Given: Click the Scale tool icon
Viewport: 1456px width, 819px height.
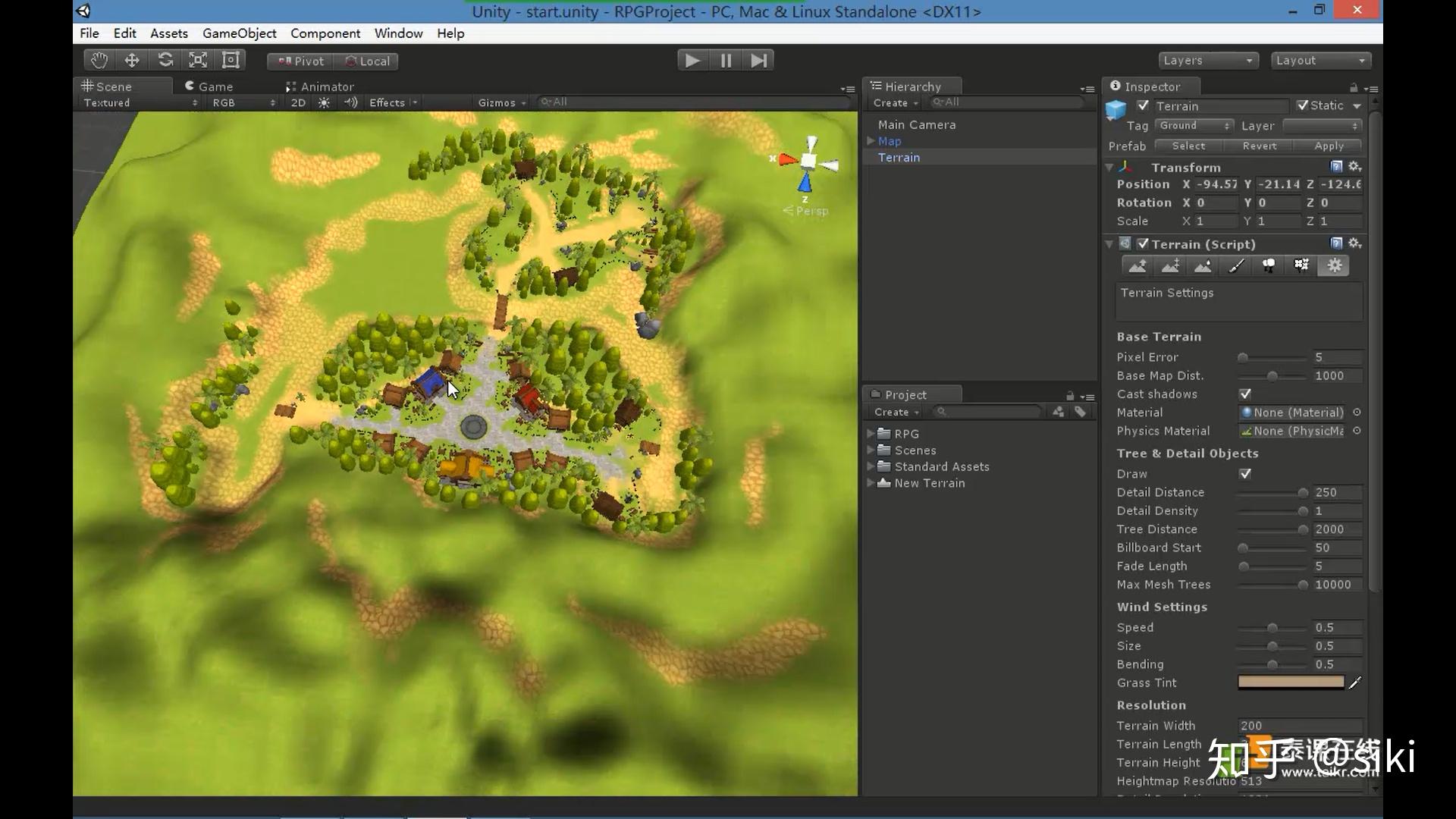Looking at the screenshot, I should [198, 61].
